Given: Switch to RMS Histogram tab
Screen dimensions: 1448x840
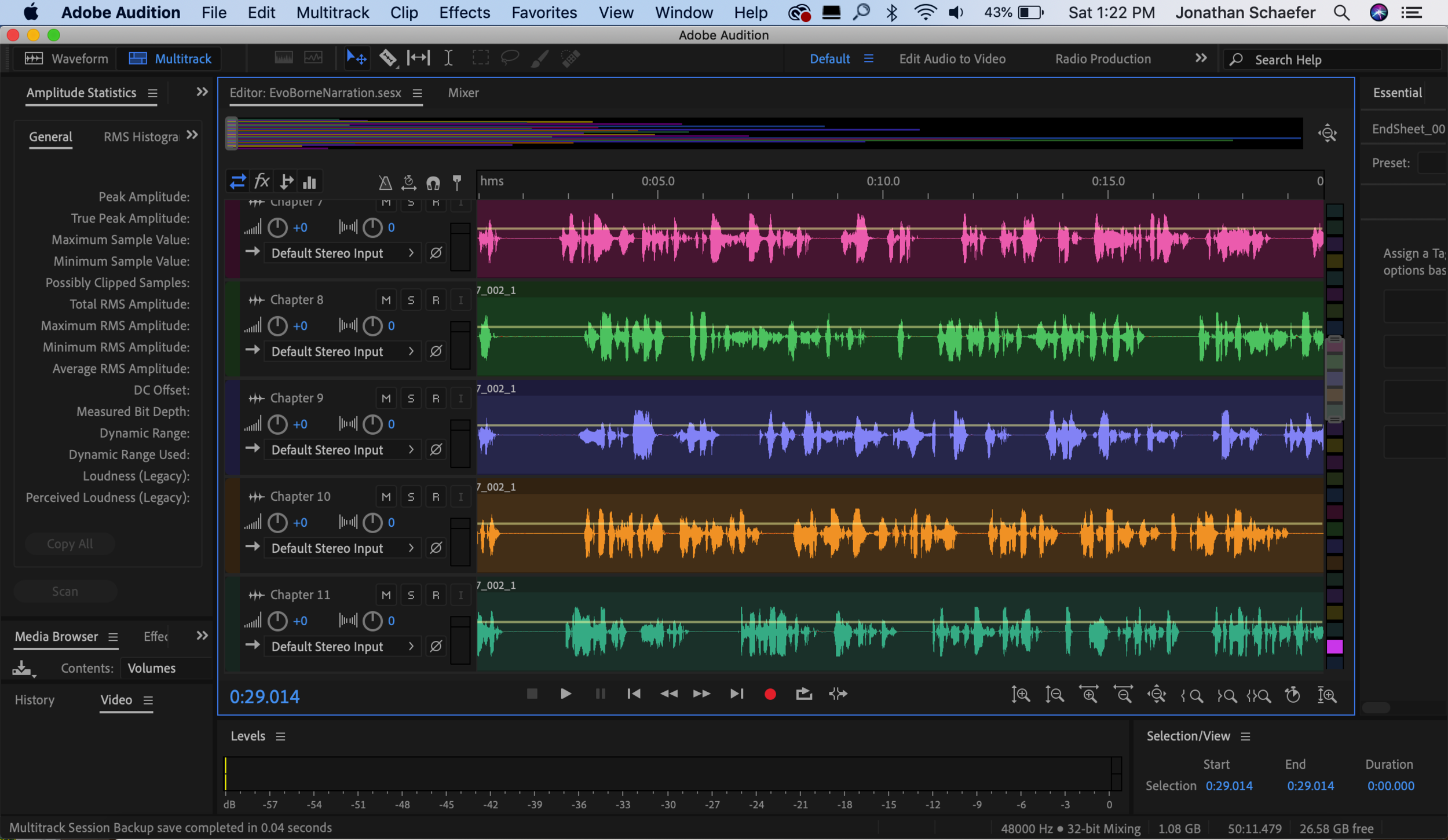Looking at the screenshot, I should point(141,137).
